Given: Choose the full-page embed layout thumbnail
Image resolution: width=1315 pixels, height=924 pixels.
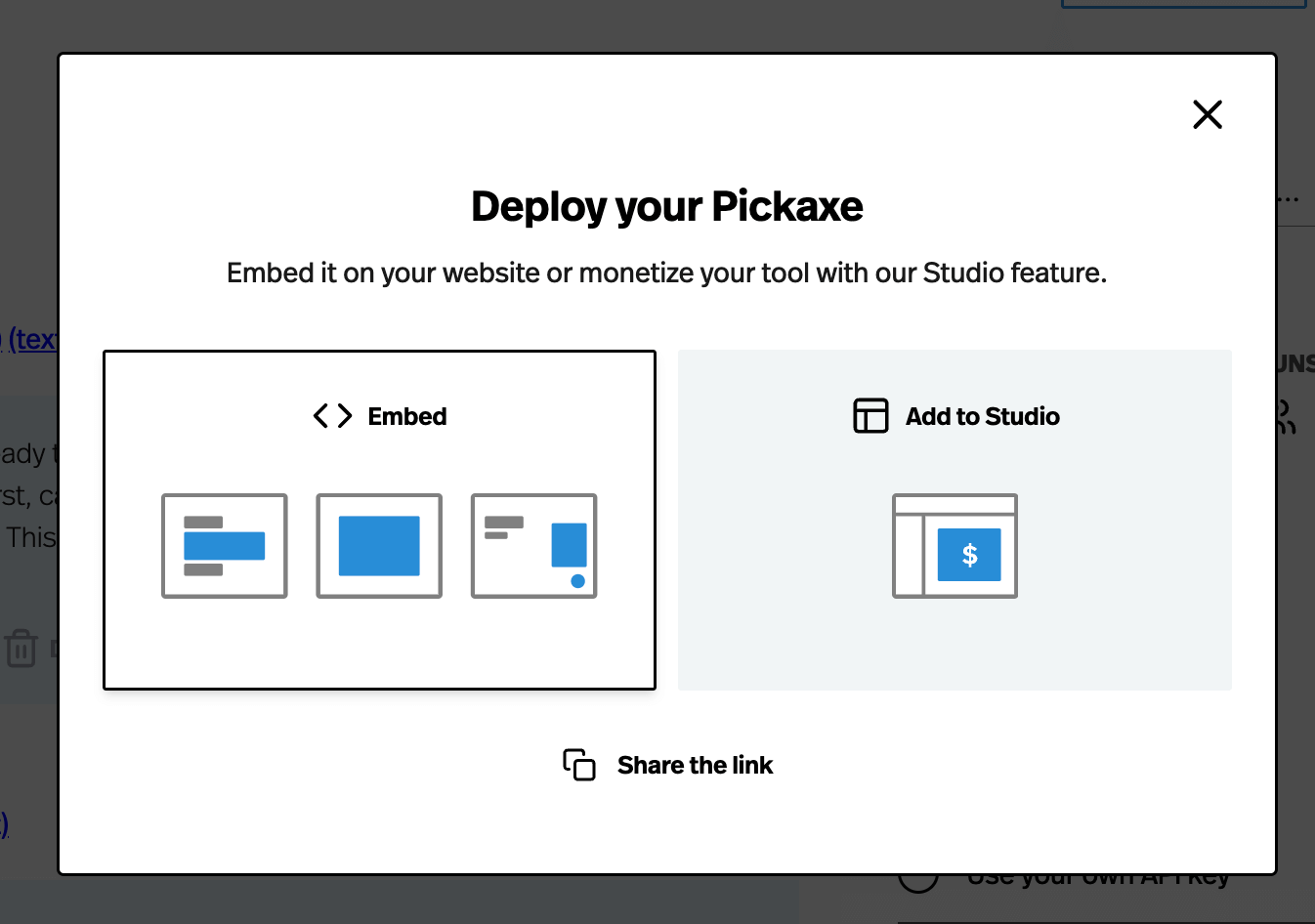Looking at the screenshot, I should click(379, 546).
